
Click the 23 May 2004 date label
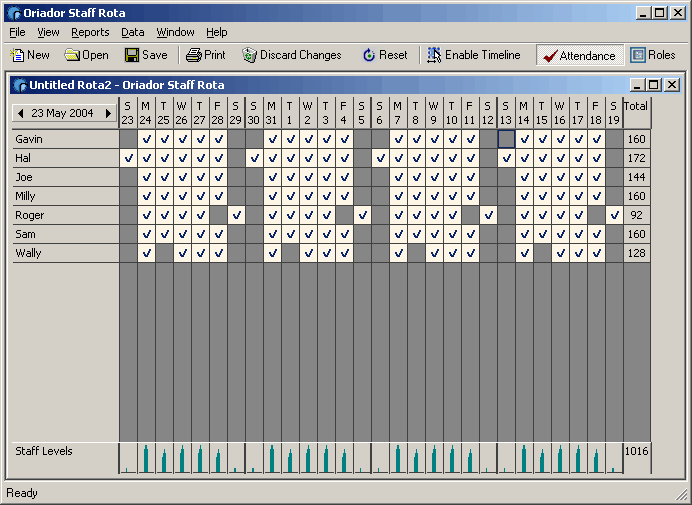click(x=62, y=113)
